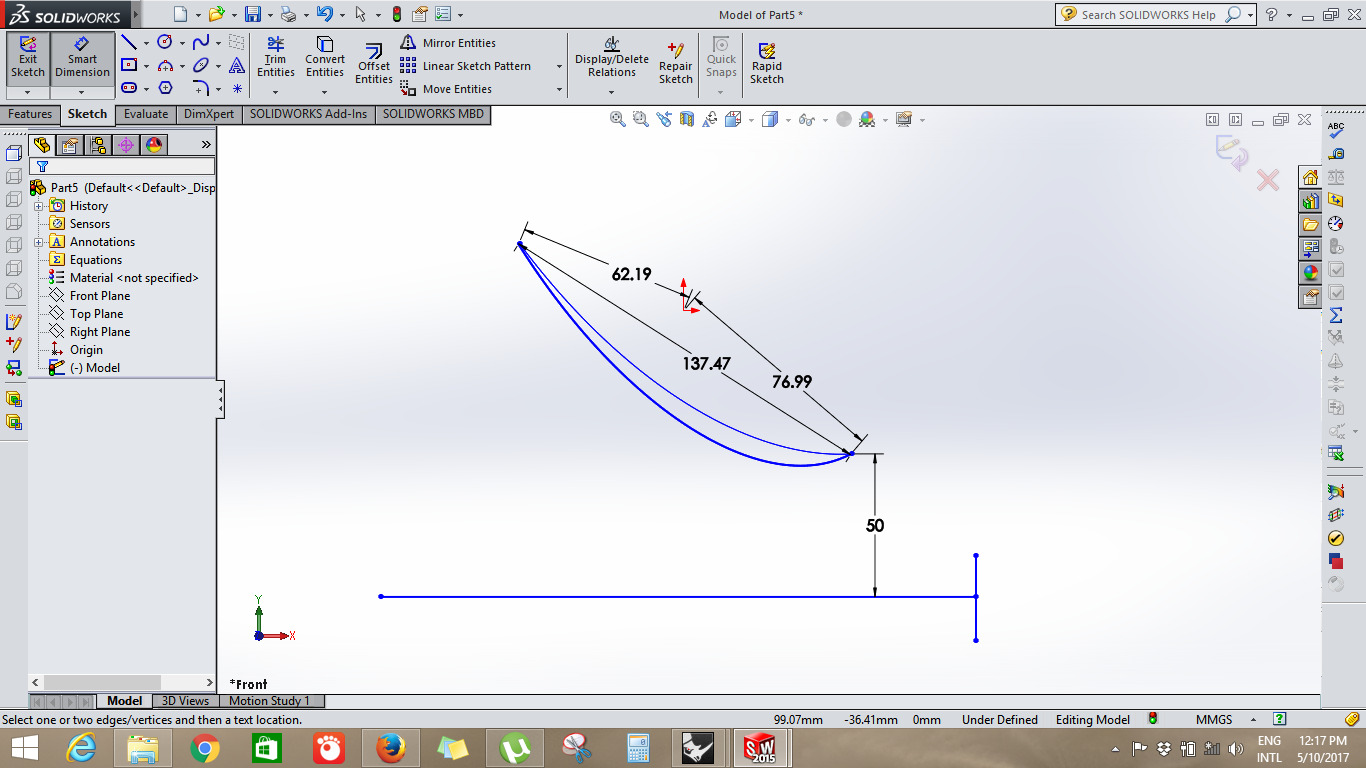The width and height of the screenshot is (1366, 768).
Task: Open Display/Delete Relations dropdown arrow
Action: pyautogui.click(x=612, y=93)
